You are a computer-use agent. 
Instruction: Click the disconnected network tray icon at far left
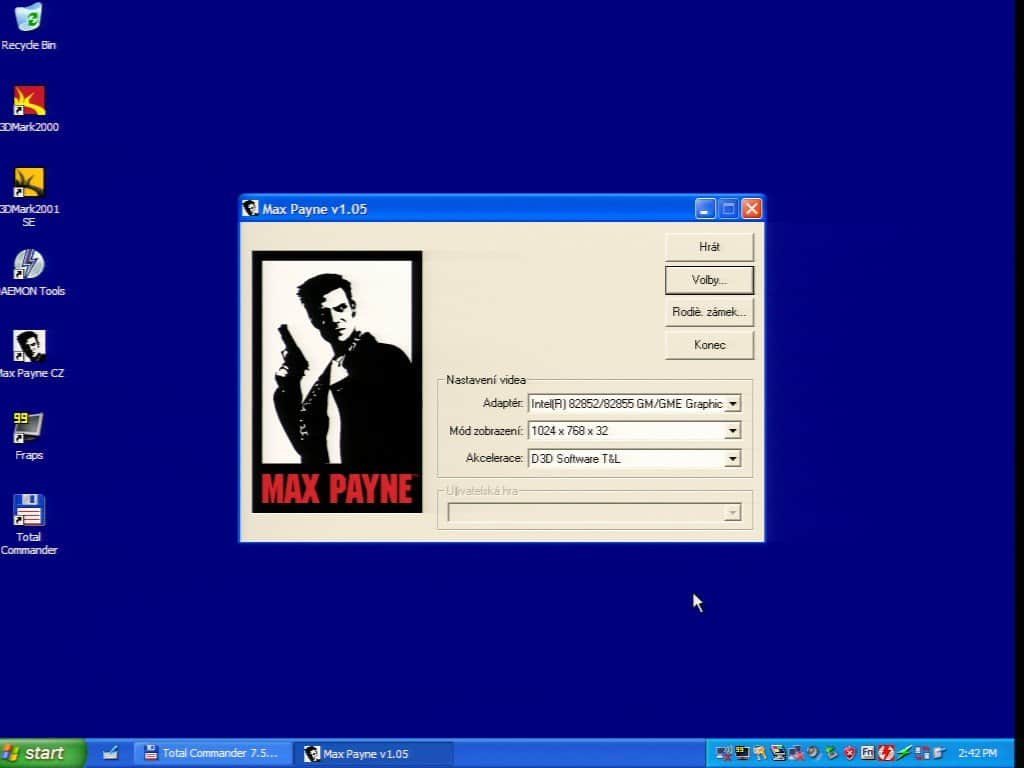[x=724, y=753]
